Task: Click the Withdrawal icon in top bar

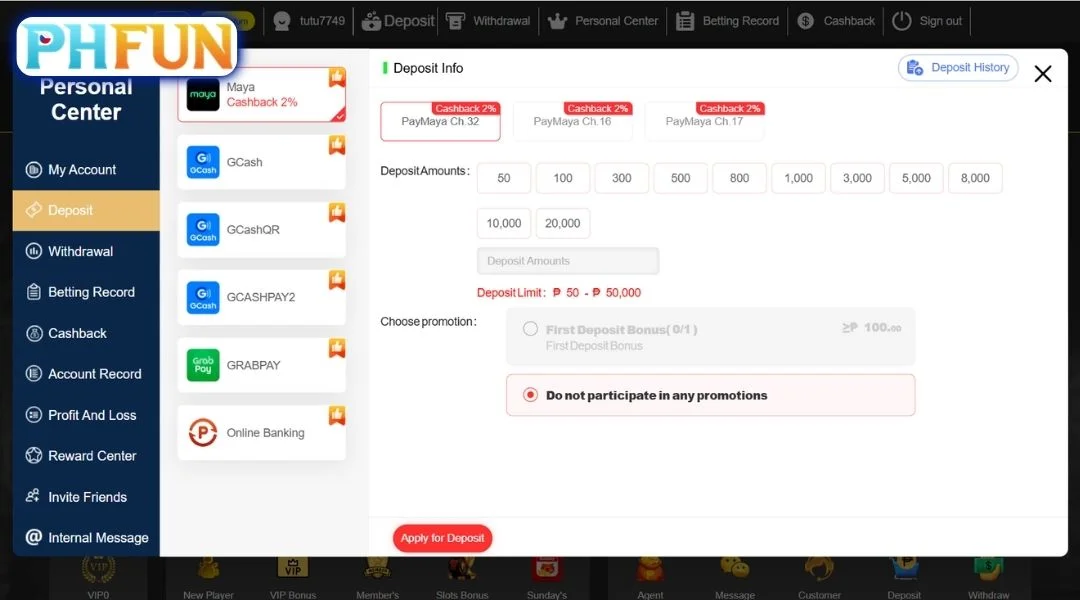Action: tap(455, 21)
